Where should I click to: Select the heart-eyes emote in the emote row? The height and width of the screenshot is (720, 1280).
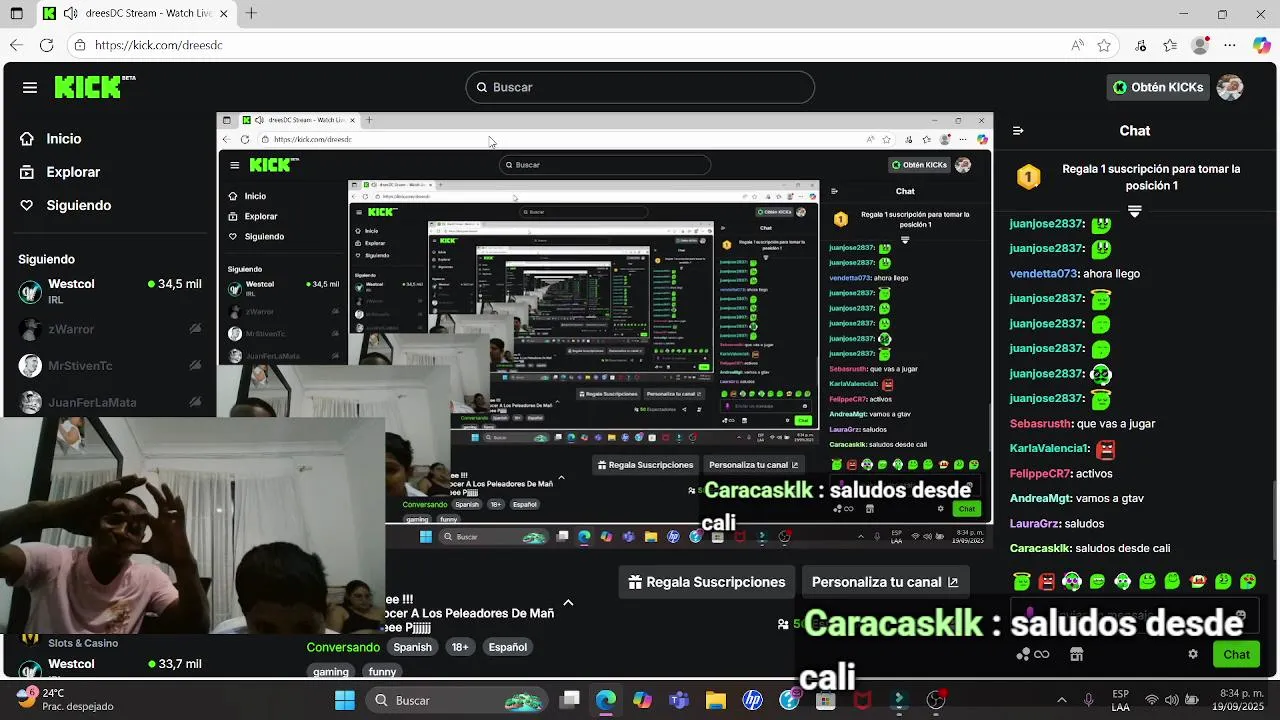coord(1248,581)
